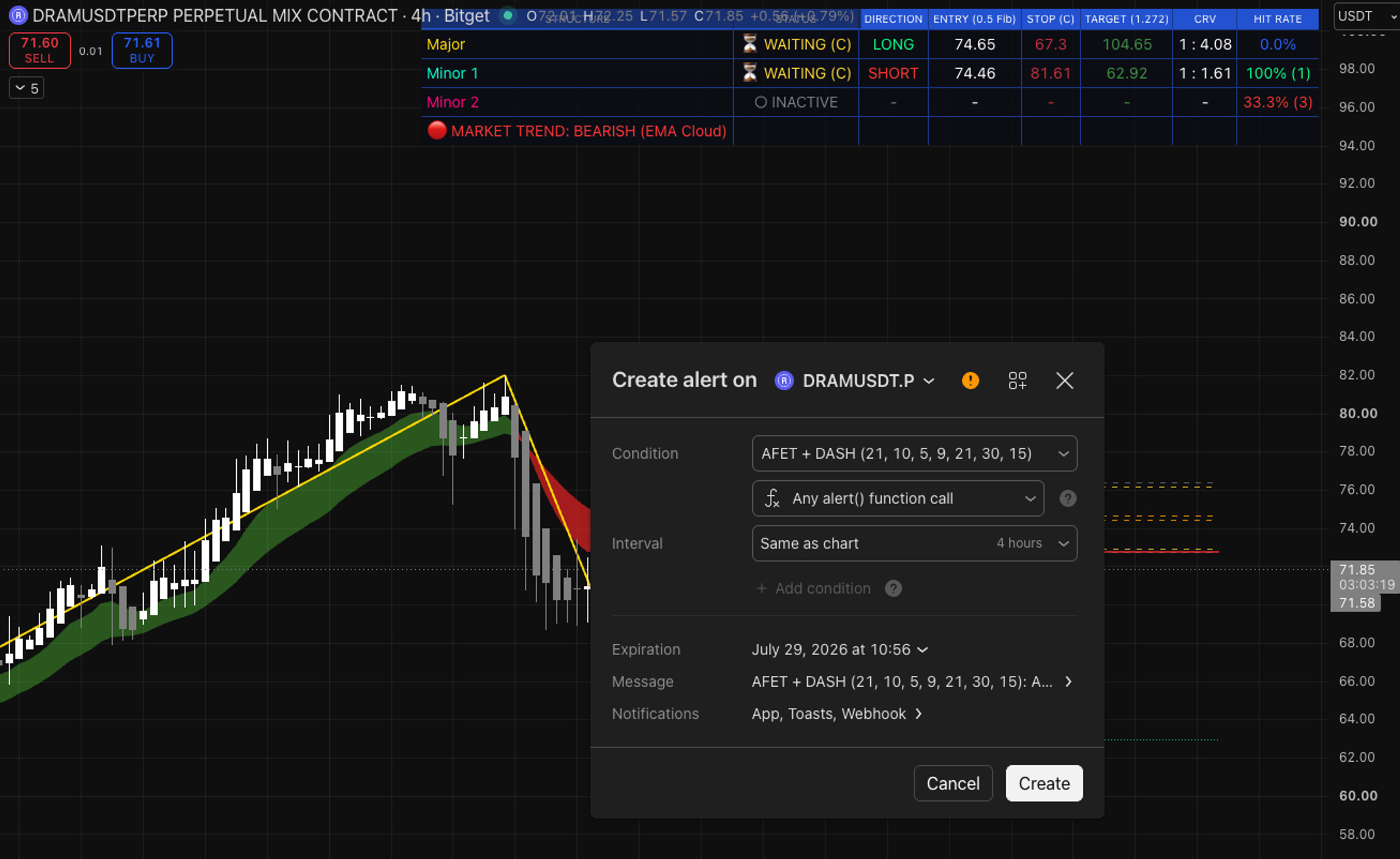Click the orange warning icon in alert dialog

tap(971, 381)
